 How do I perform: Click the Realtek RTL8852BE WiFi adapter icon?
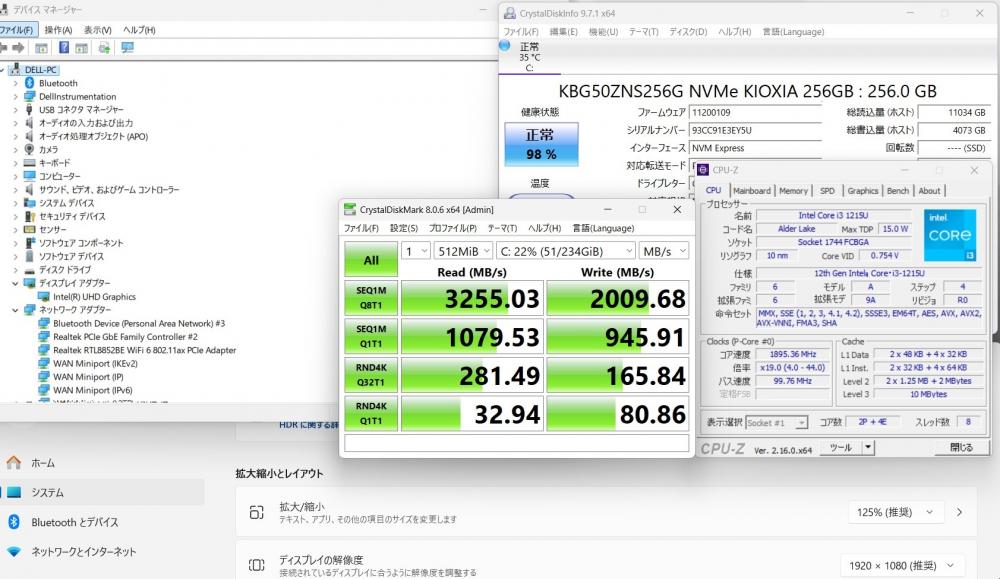point(44,350)
